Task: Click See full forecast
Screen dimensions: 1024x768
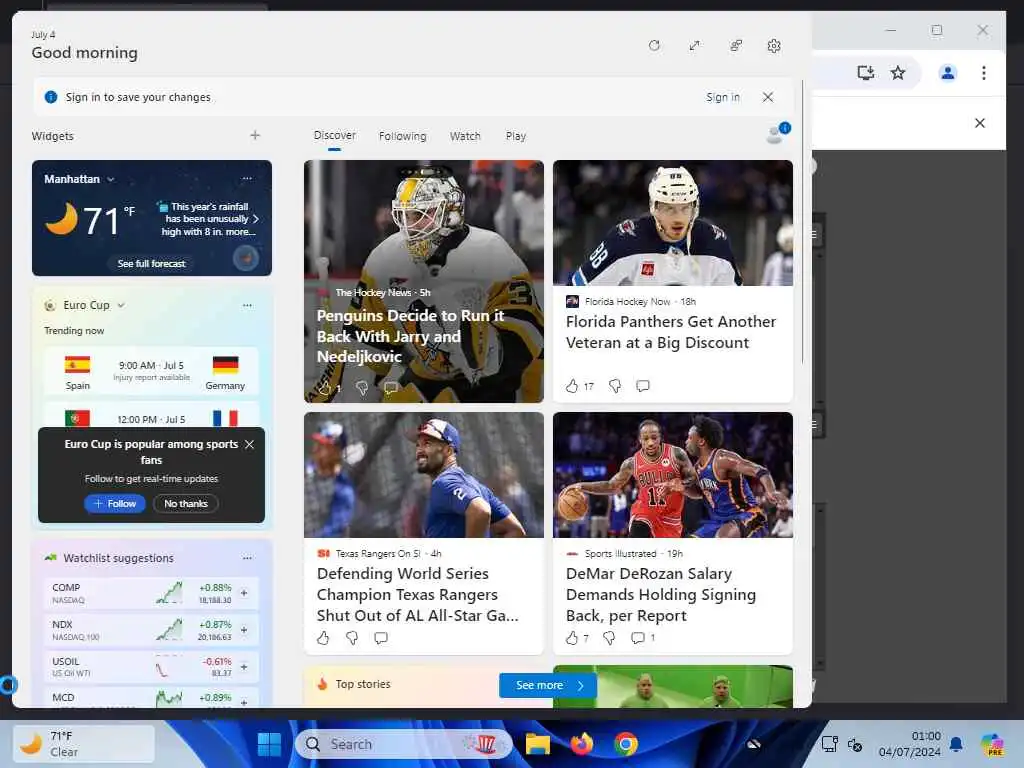Action: point(152,264)
